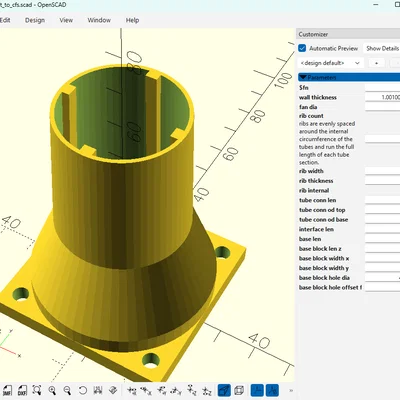The width and height of the screenshot is (400, 400).
Task: Click the Reset View circular arrow icon
Action: click(82, 390)
